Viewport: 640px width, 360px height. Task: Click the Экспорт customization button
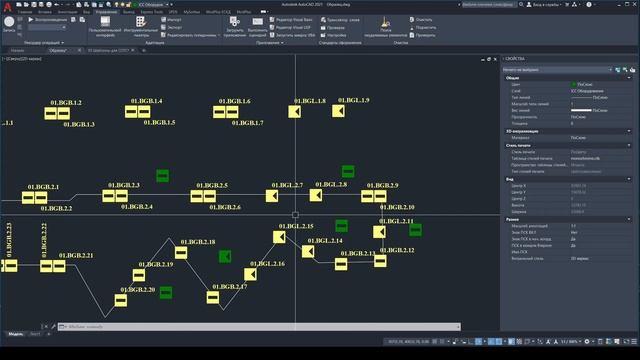171,27
